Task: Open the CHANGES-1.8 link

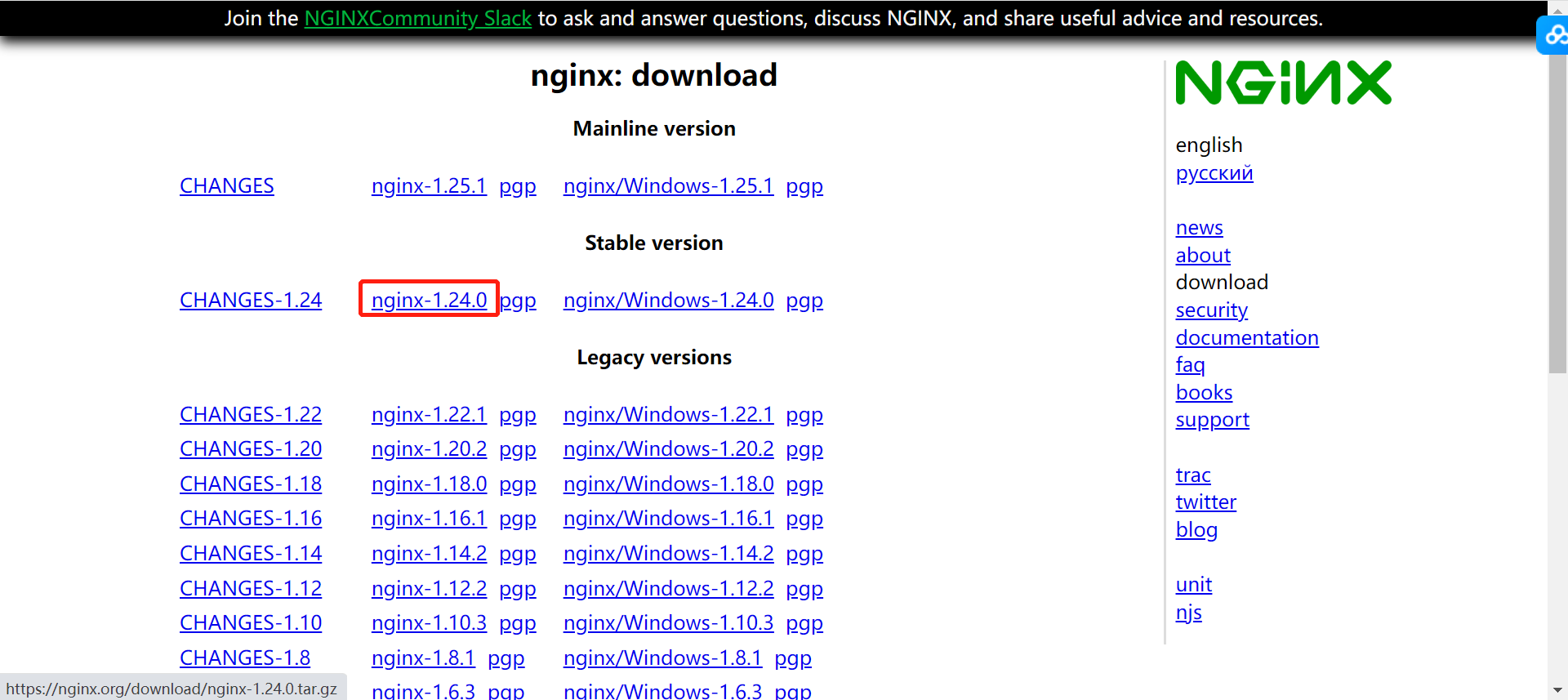Action: 245,658
